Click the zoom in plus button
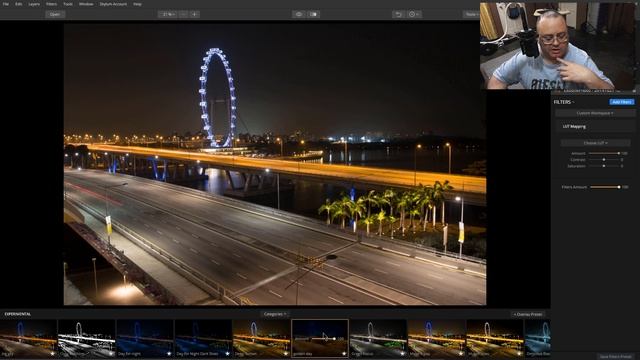 pos(194,14)
